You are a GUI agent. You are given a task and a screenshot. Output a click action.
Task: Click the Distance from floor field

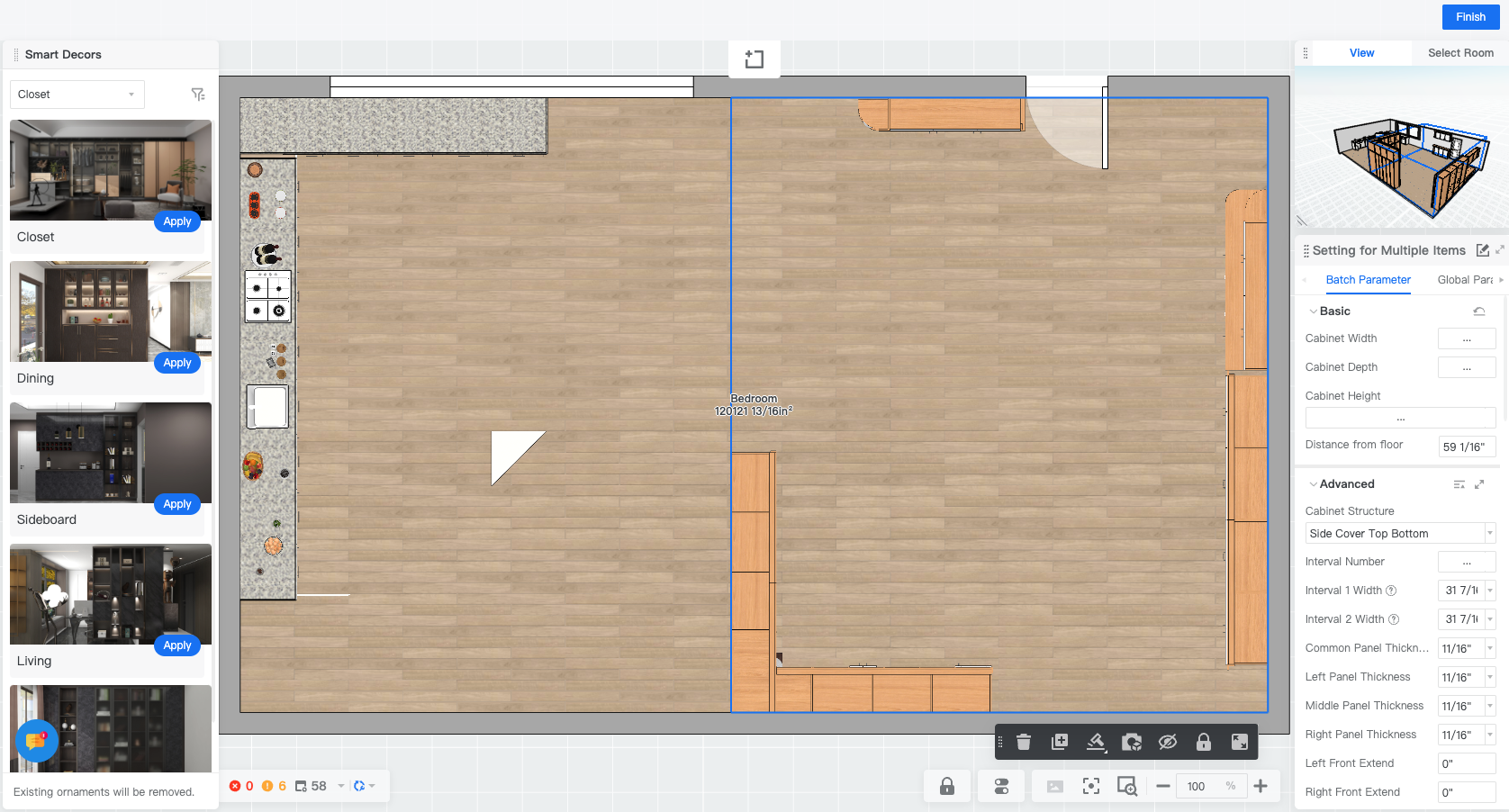pos(1467,447)
